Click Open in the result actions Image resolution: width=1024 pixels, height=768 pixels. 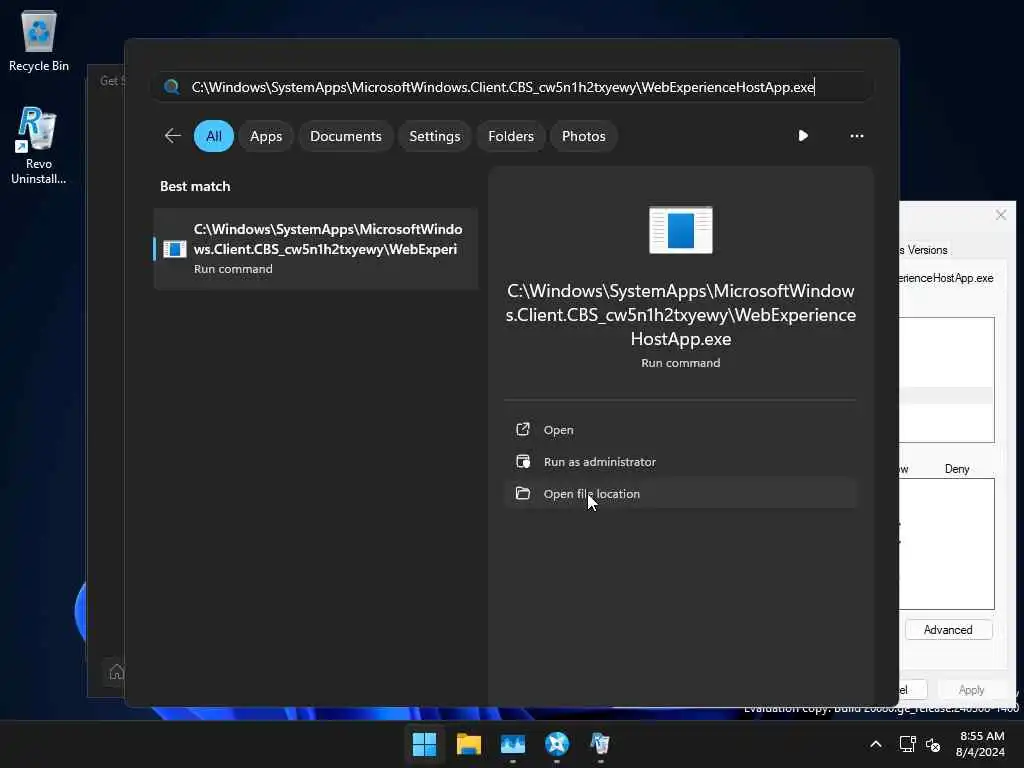(680, 430)
